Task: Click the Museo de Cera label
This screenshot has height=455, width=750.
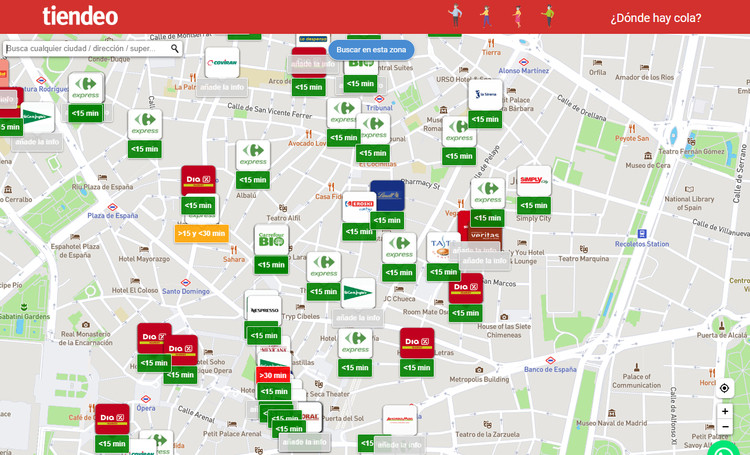Action: click(648, 166)
